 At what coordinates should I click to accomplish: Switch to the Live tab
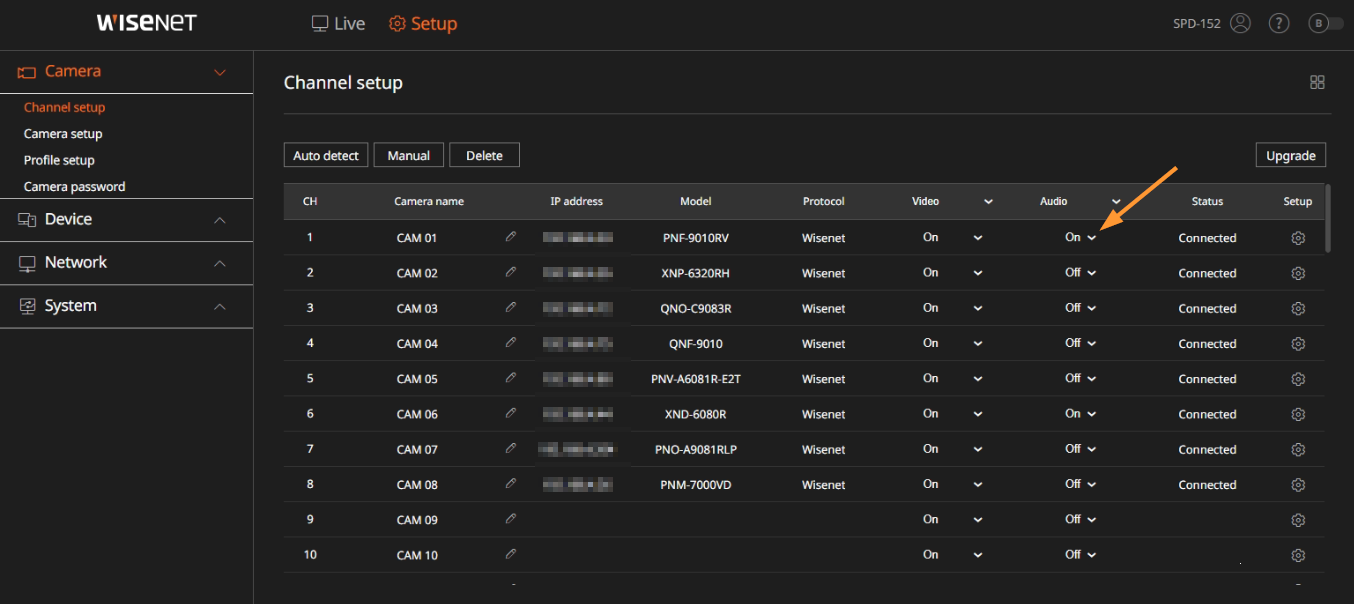coord(338,23)
